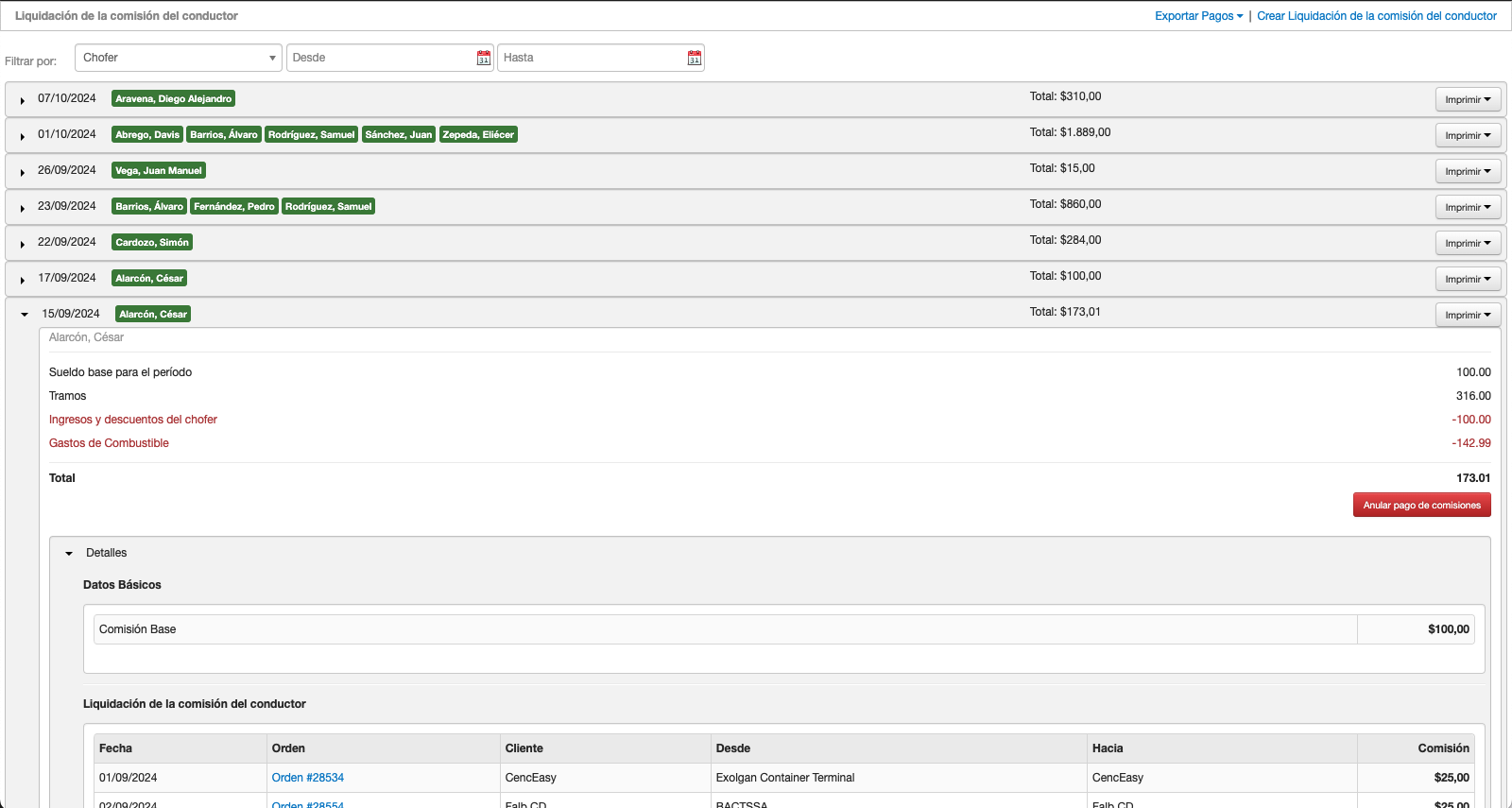Open the Hasta date calendar icon
The width and height of the screenshot is (1512, 808).
695,59
